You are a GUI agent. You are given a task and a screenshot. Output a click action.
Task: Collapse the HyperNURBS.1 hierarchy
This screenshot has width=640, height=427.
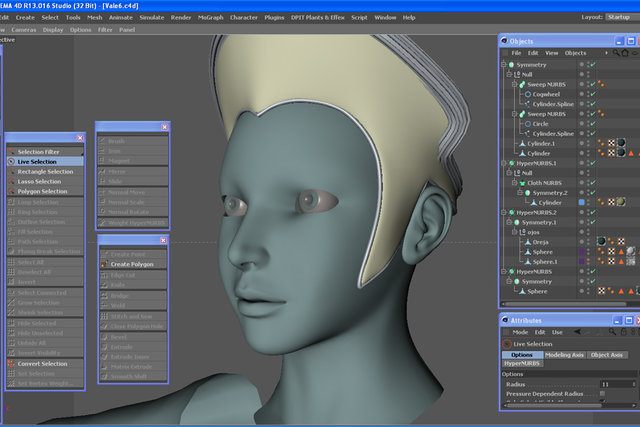point(504,163)
